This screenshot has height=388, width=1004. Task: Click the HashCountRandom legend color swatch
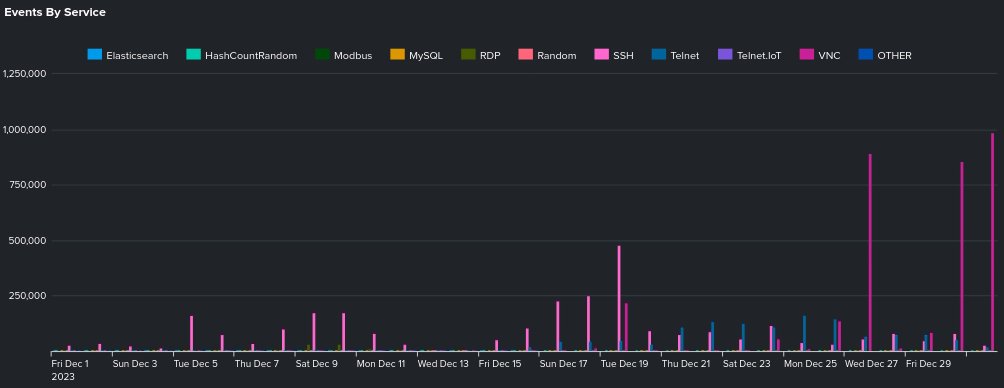(x=193, y=55)
